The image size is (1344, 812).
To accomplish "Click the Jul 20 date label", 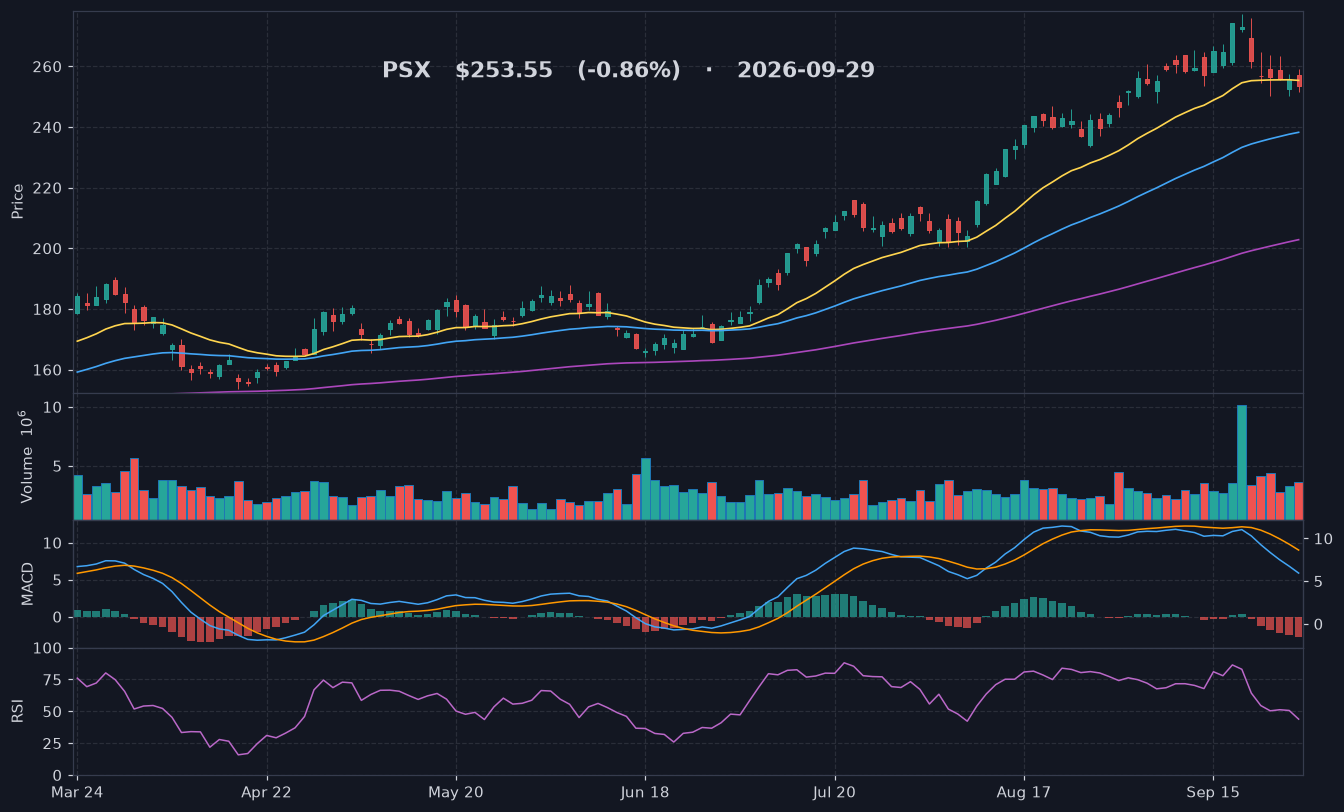I will pyautogui.click(x=834, y=792).
